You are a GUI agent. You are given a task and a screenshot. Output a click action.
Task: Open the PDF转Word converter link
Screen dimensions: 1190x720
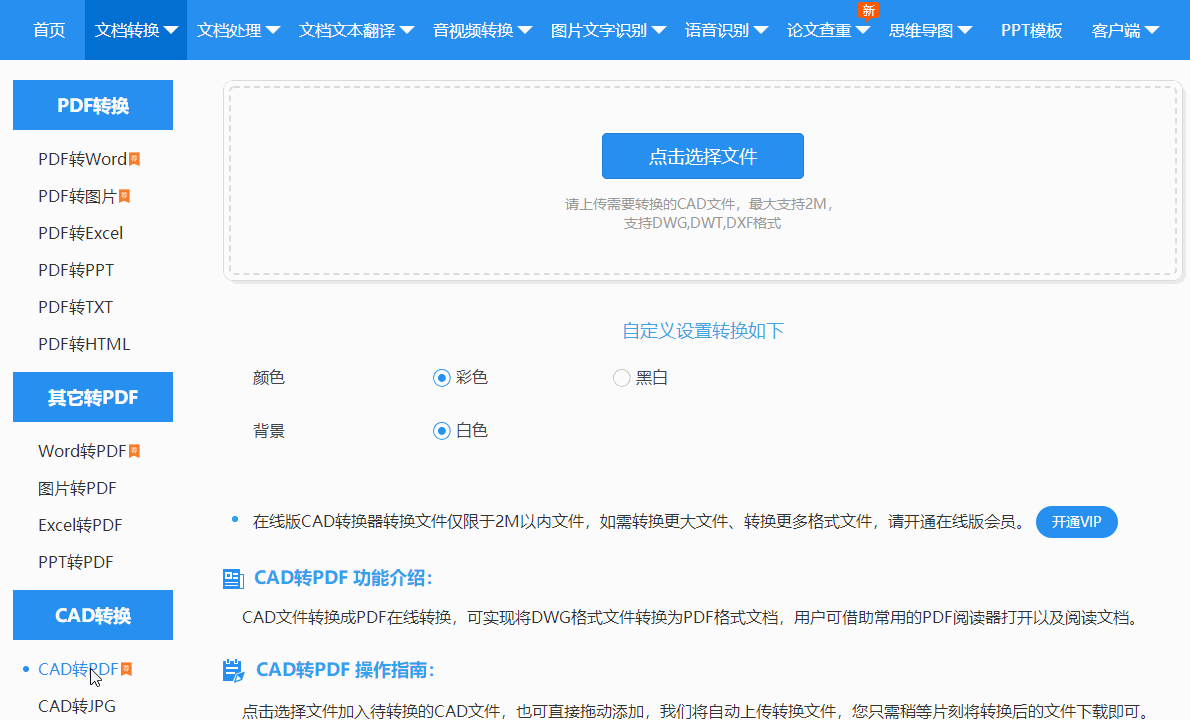(x=83, y=159)
